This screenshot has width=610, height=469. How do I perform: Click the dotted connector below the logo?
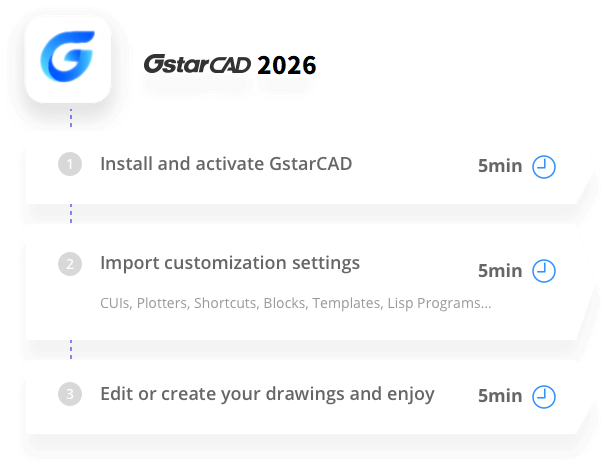[70, 119]
